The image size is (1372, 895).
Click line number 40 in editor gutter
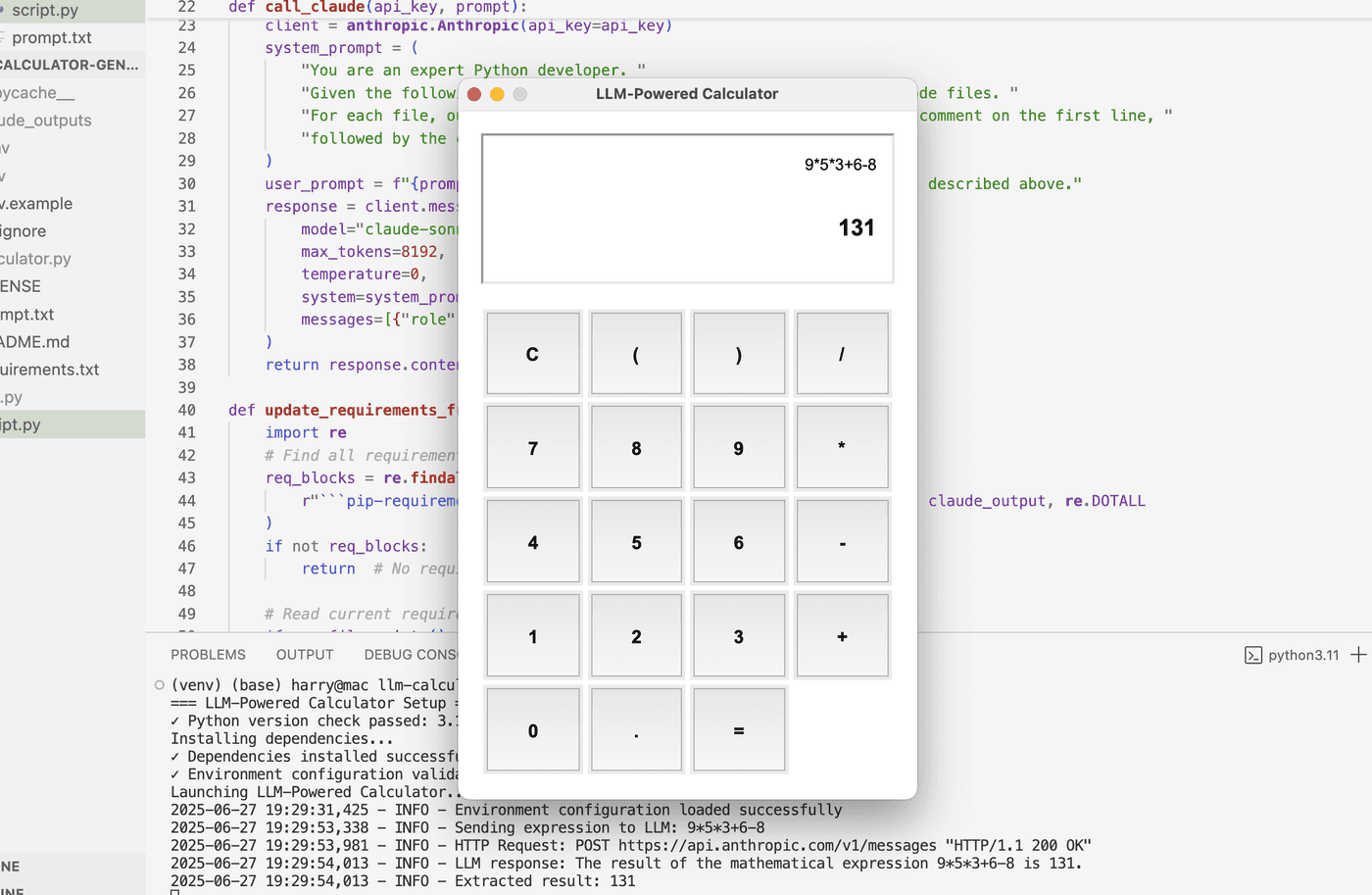pyautogui.click(x=186, y=410)
